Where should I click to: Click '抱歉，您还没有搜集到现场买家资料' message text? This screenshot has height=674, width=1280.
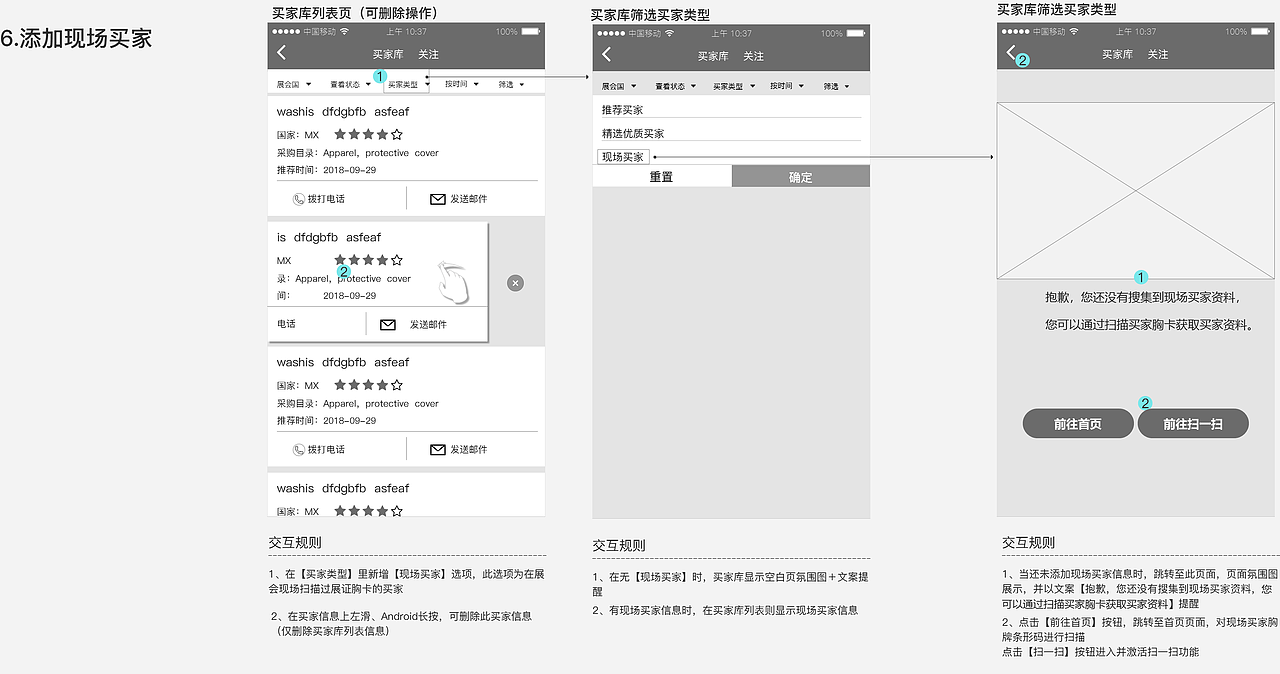pyautogui.click(x=1143, y=297)
